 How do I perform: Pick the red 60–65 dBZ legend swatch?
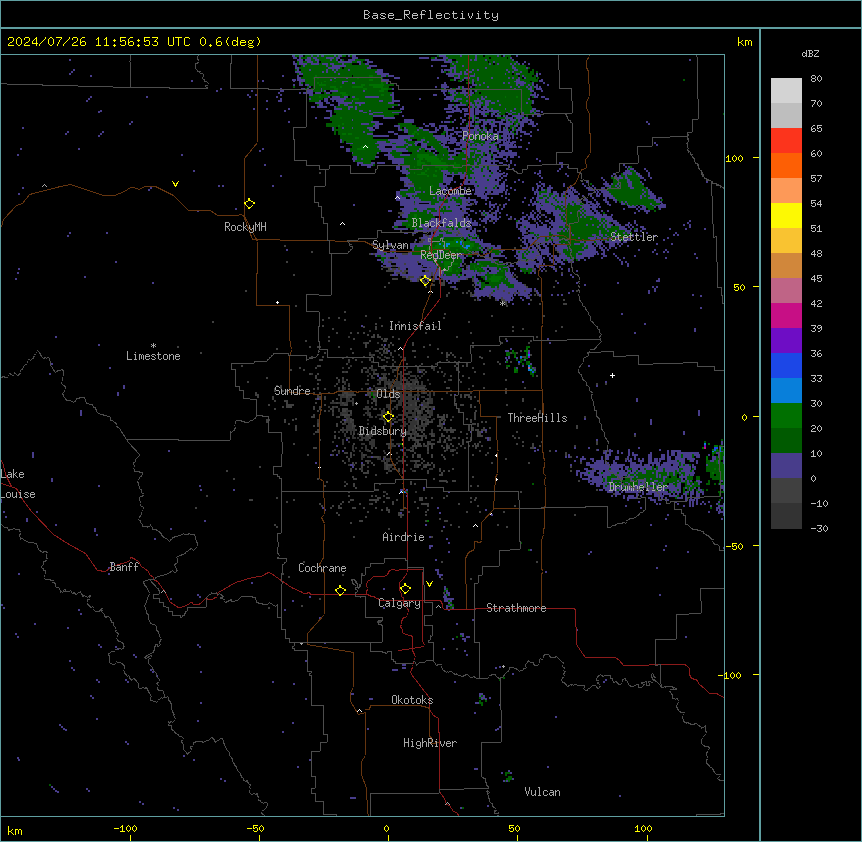[786, 140]
